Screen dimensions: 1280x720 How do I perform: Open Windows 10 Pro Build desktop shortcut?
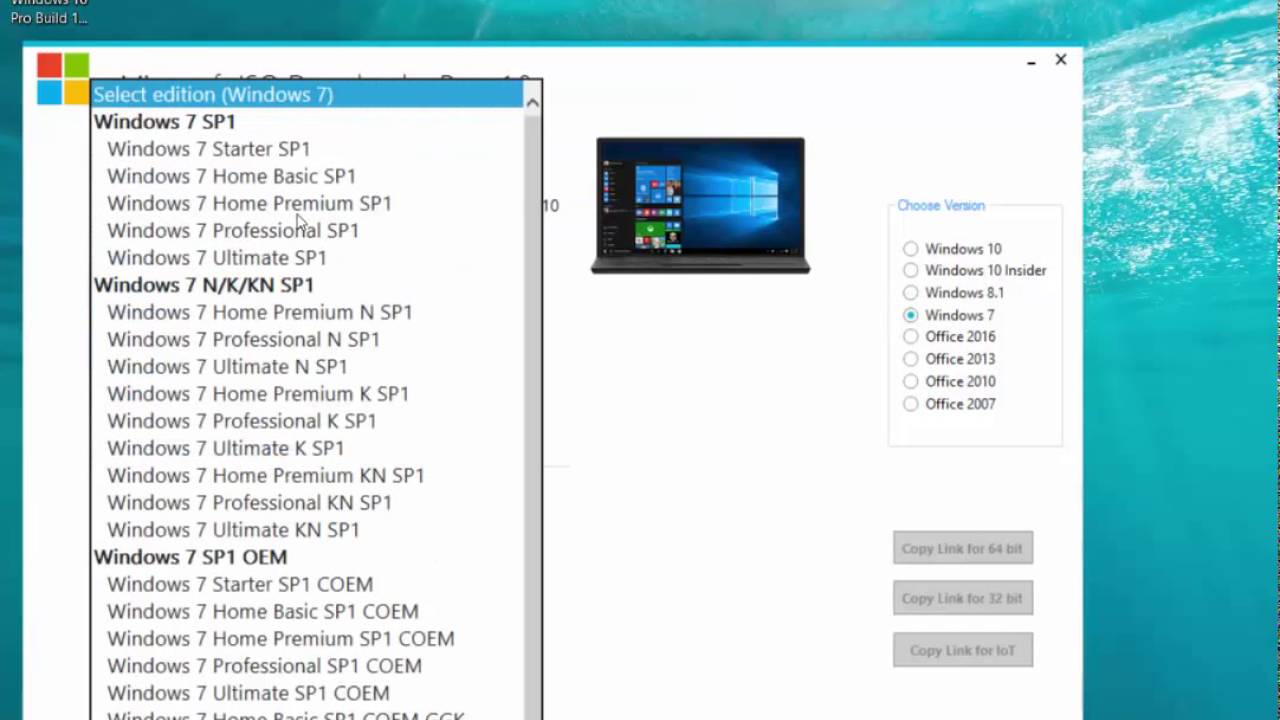click(49, 12)
